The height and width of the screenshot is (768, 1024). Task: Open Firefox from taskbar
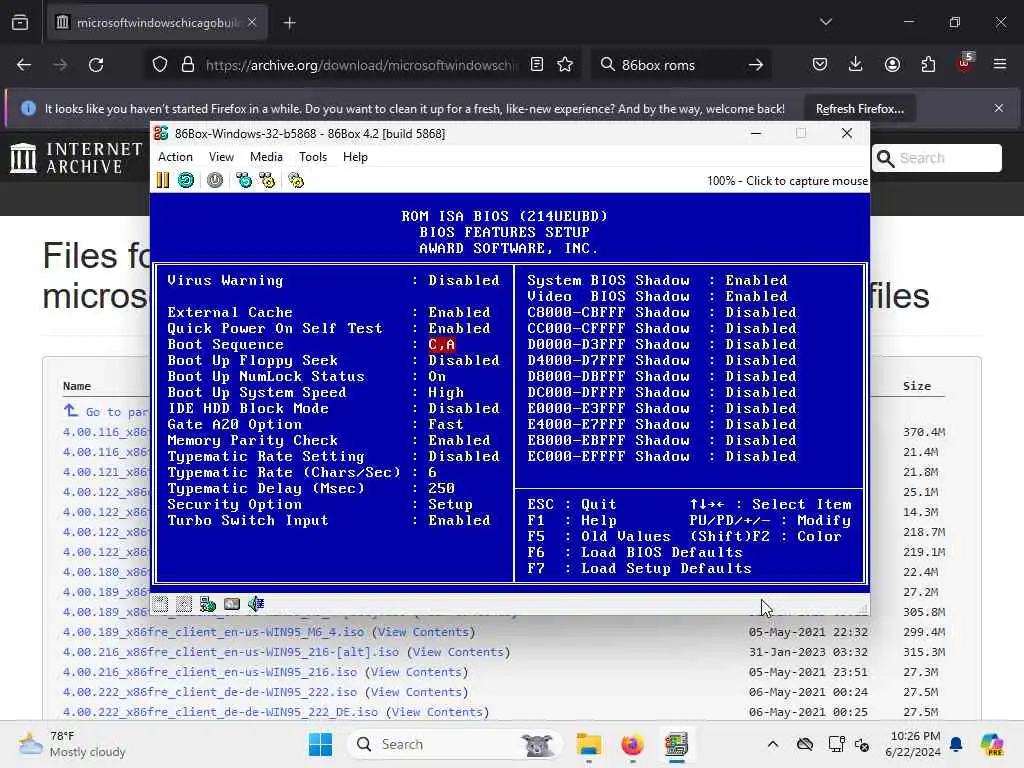click(632, 744)
